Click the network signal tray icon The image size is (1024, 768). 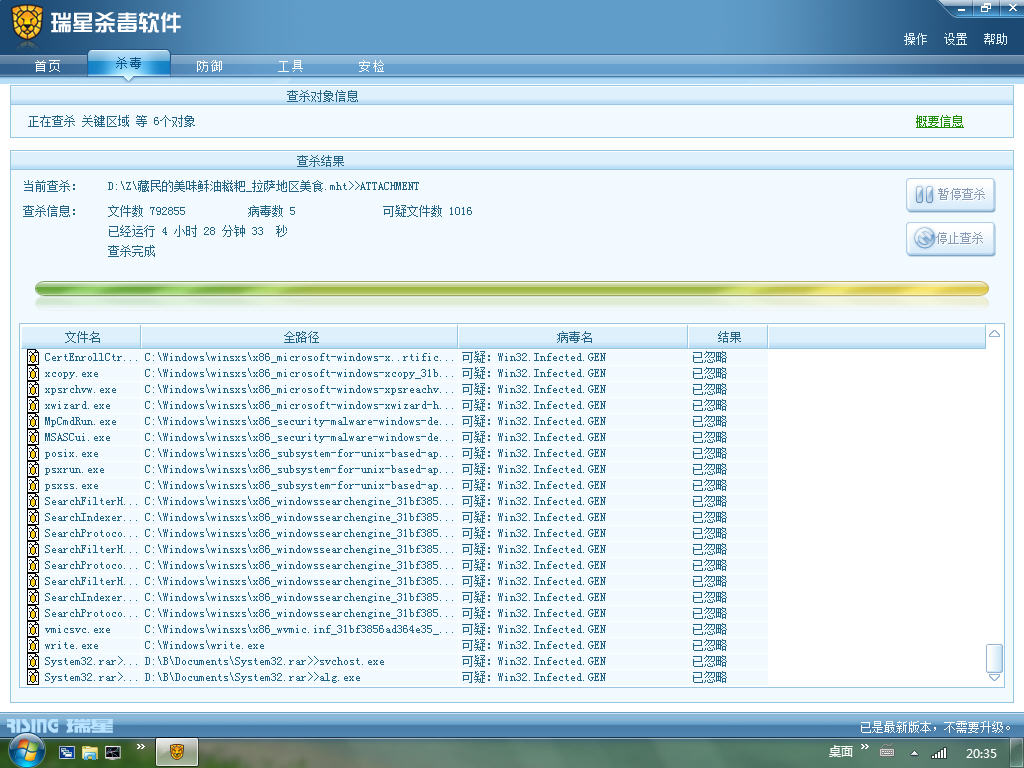click(939, 753)
